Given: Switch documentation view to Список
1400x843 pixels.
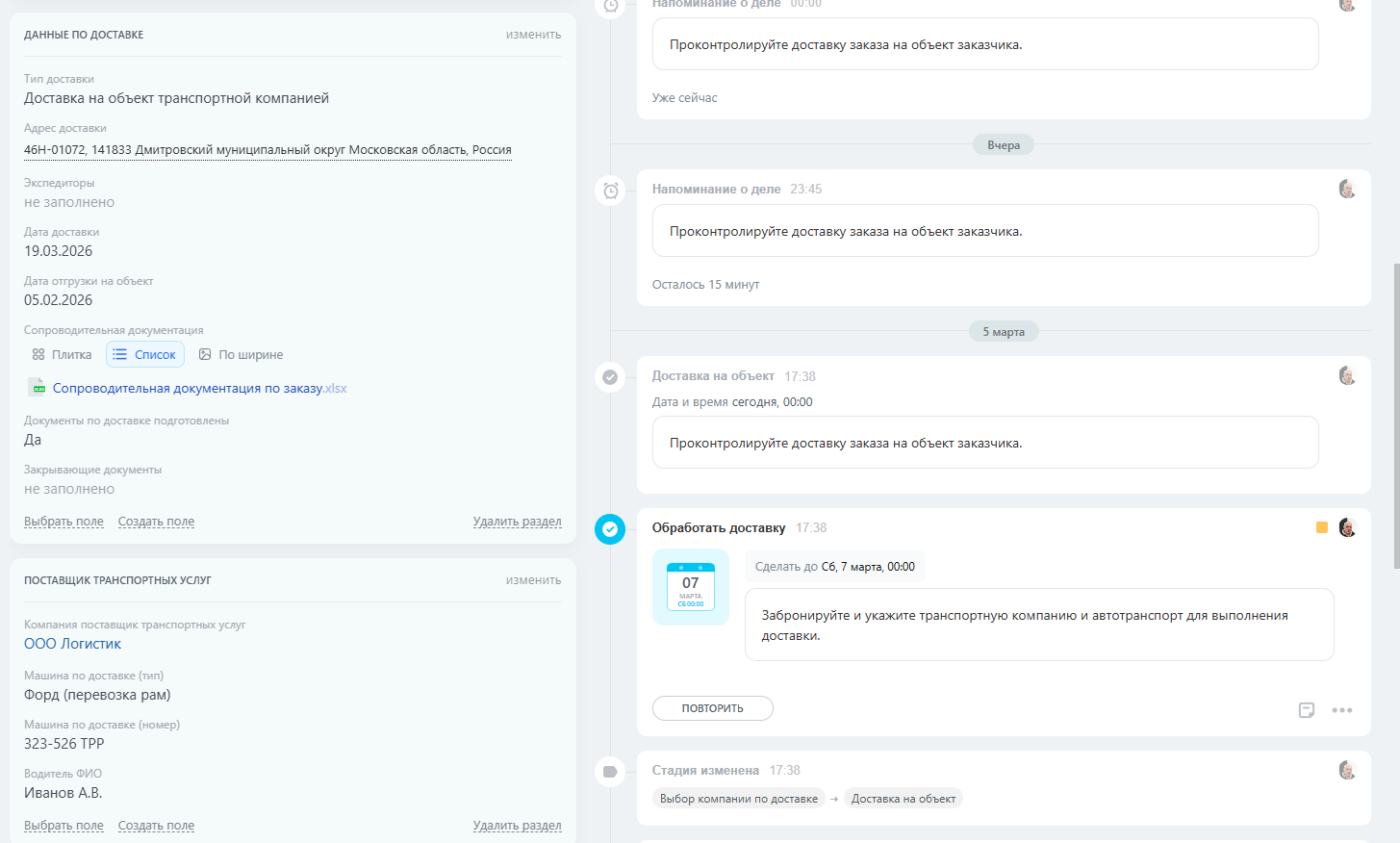Looking at the screenshot, I should (x=145, y=355).
